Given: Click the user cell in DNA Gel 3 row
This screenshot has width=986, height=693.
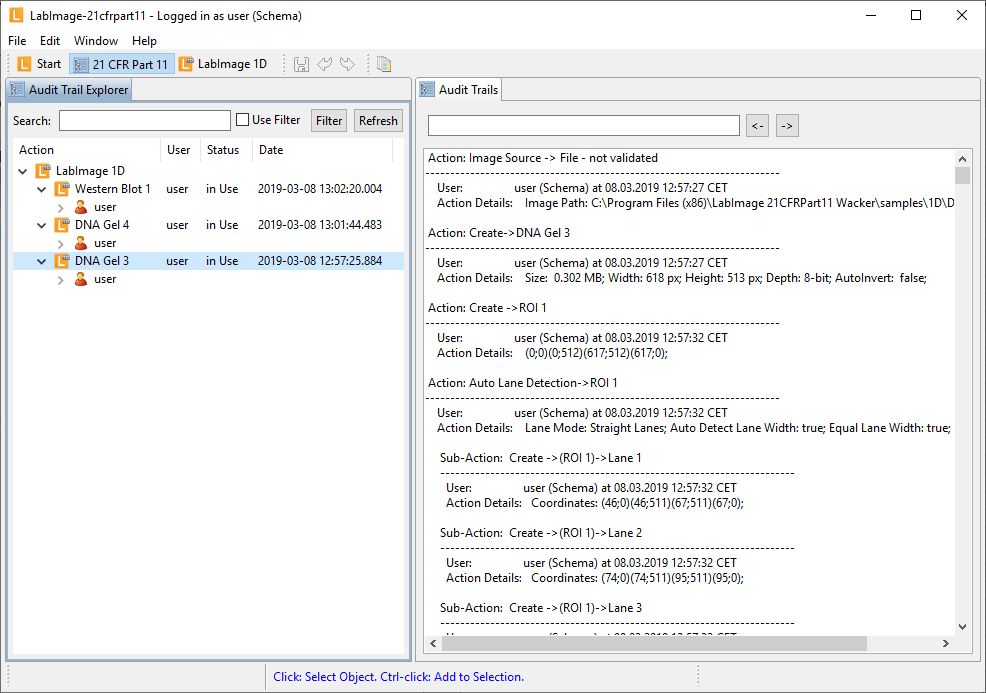Looking at the screenshot, I should (177, 260).
